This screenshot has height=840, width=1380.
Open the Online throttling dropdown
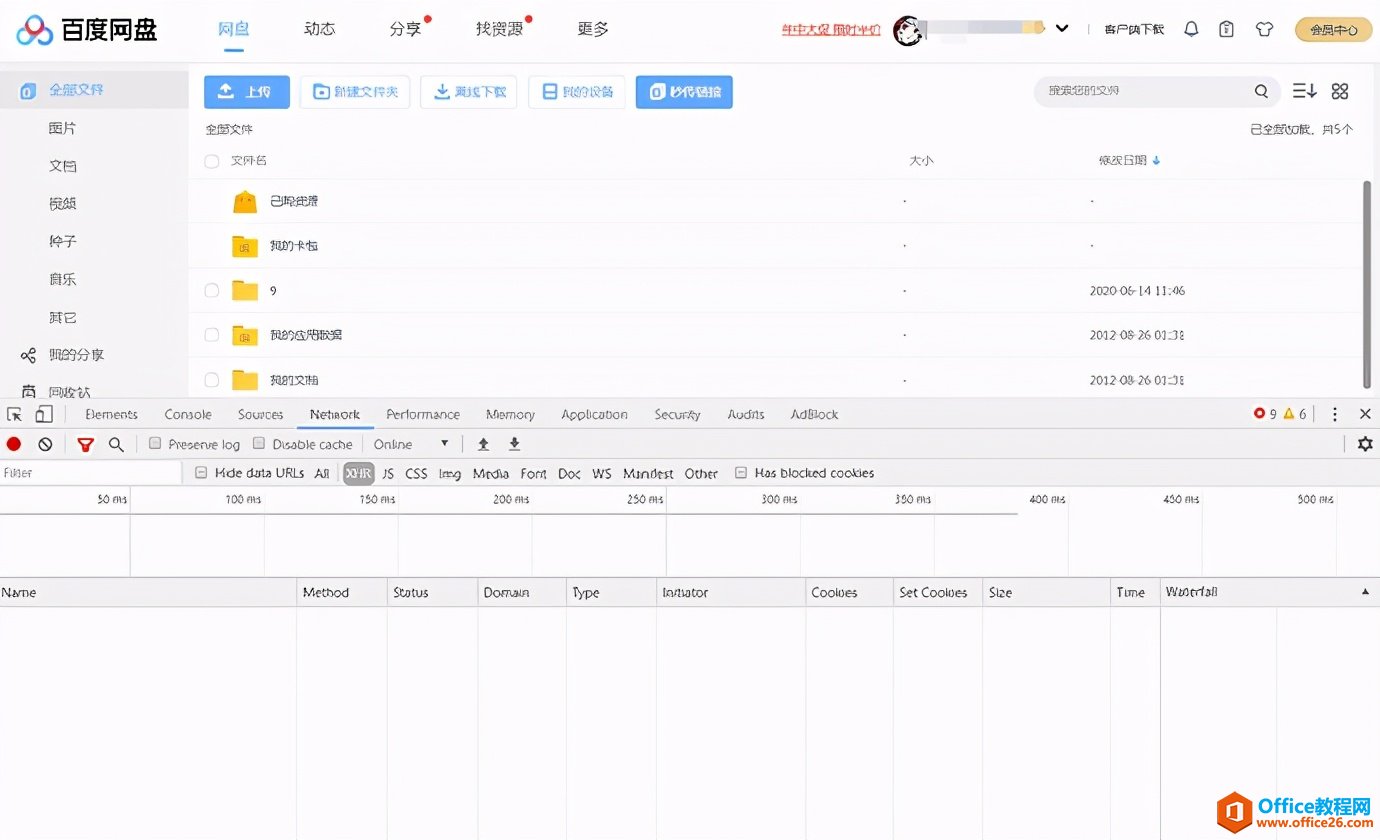coord(411,444)
